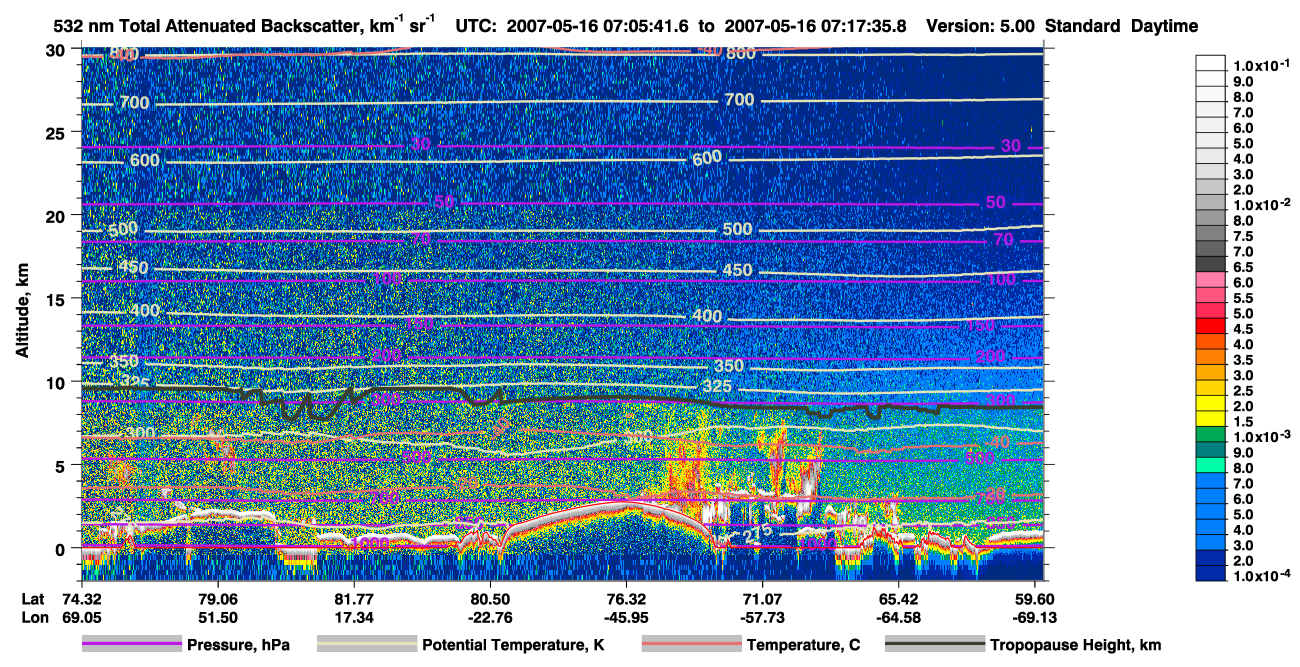Screen dimensions: 1300x667
Task: Click the Potential Temperature, K legend line sample
Action: (x=367, y=646)
